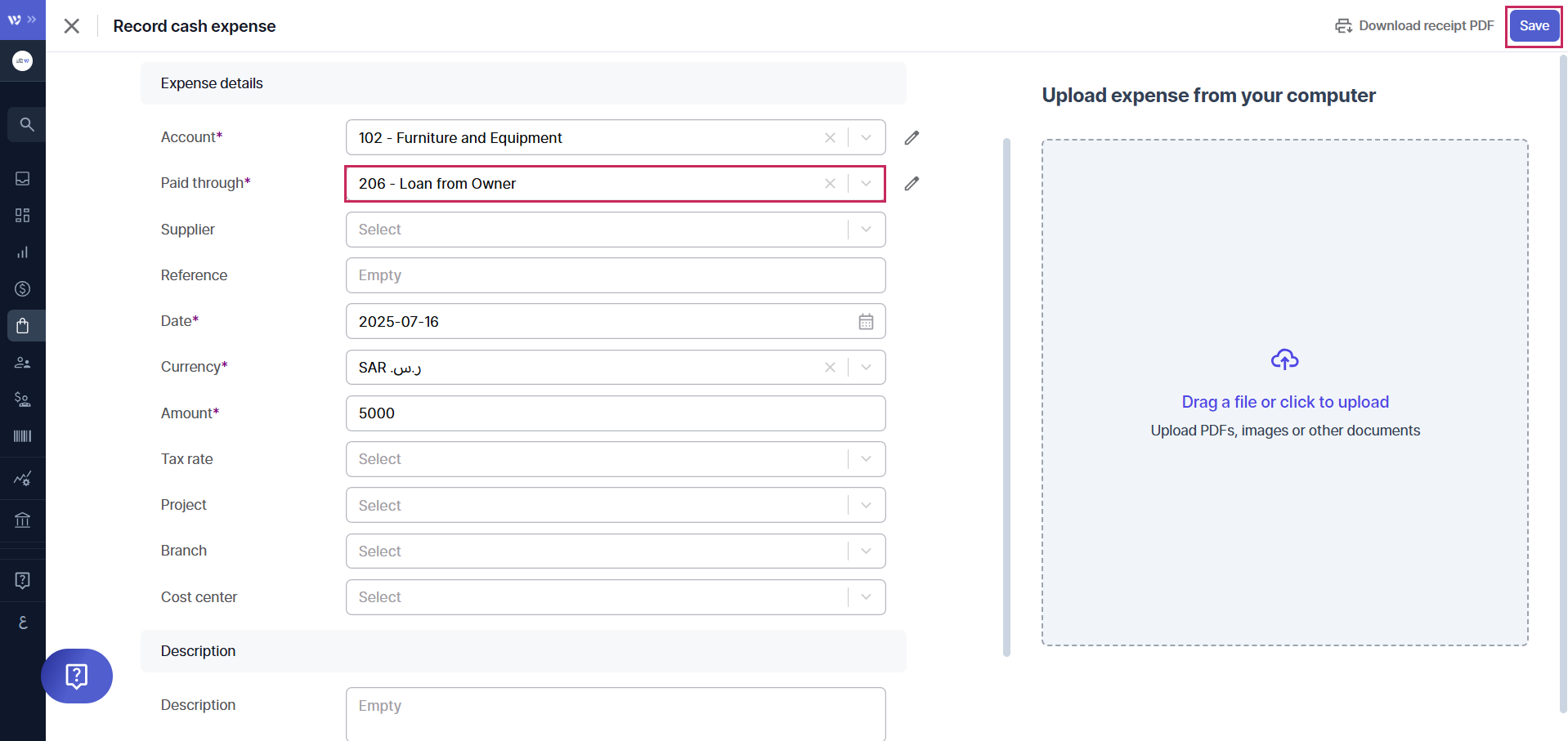Click the pencil icon beside Paid through
The height and width of the screenshot is (741, 1568).
click(x=912, y=184)
